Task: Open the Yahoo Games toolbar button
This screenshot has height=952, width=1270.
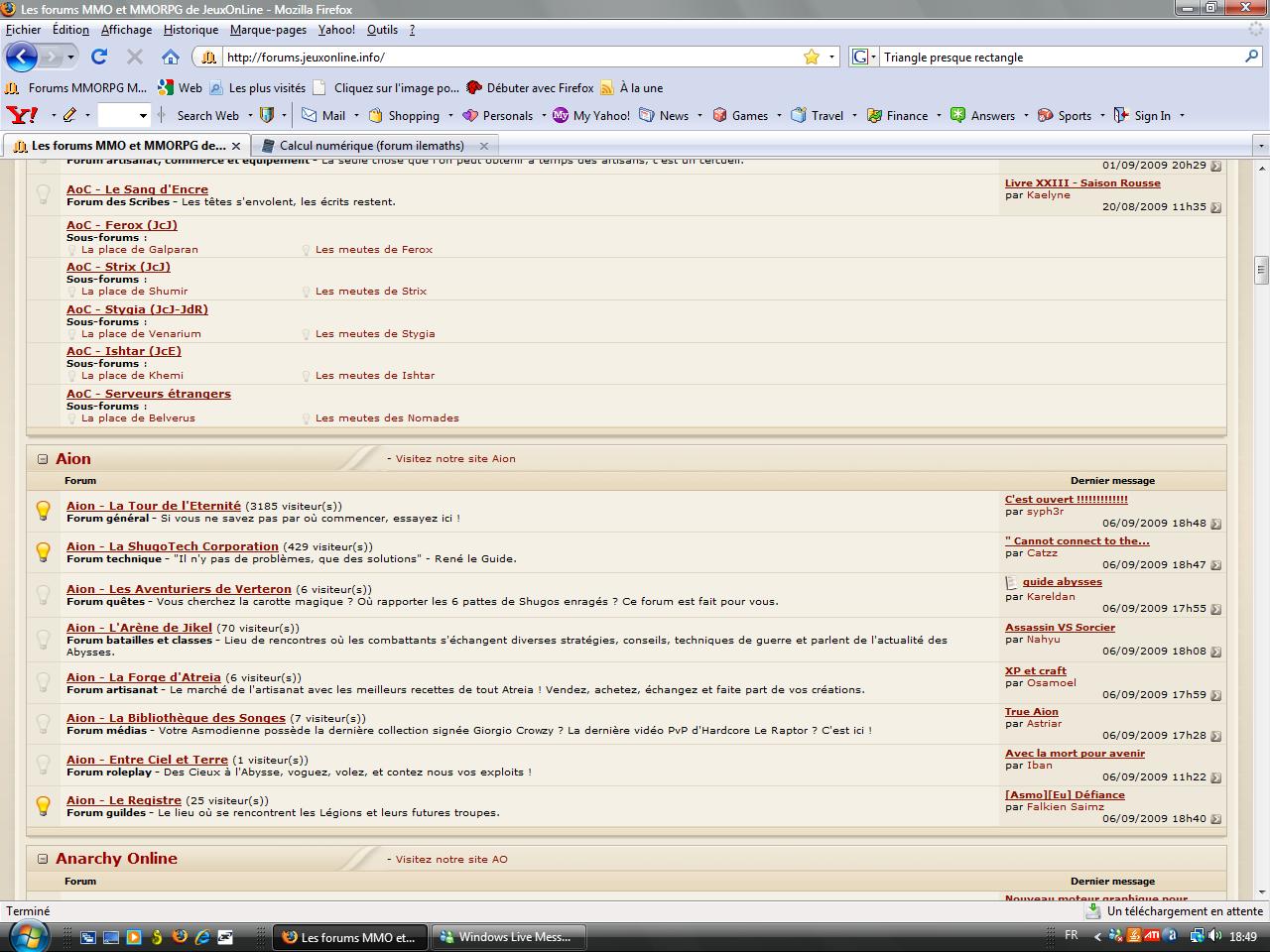Action: tap(740, 115)
